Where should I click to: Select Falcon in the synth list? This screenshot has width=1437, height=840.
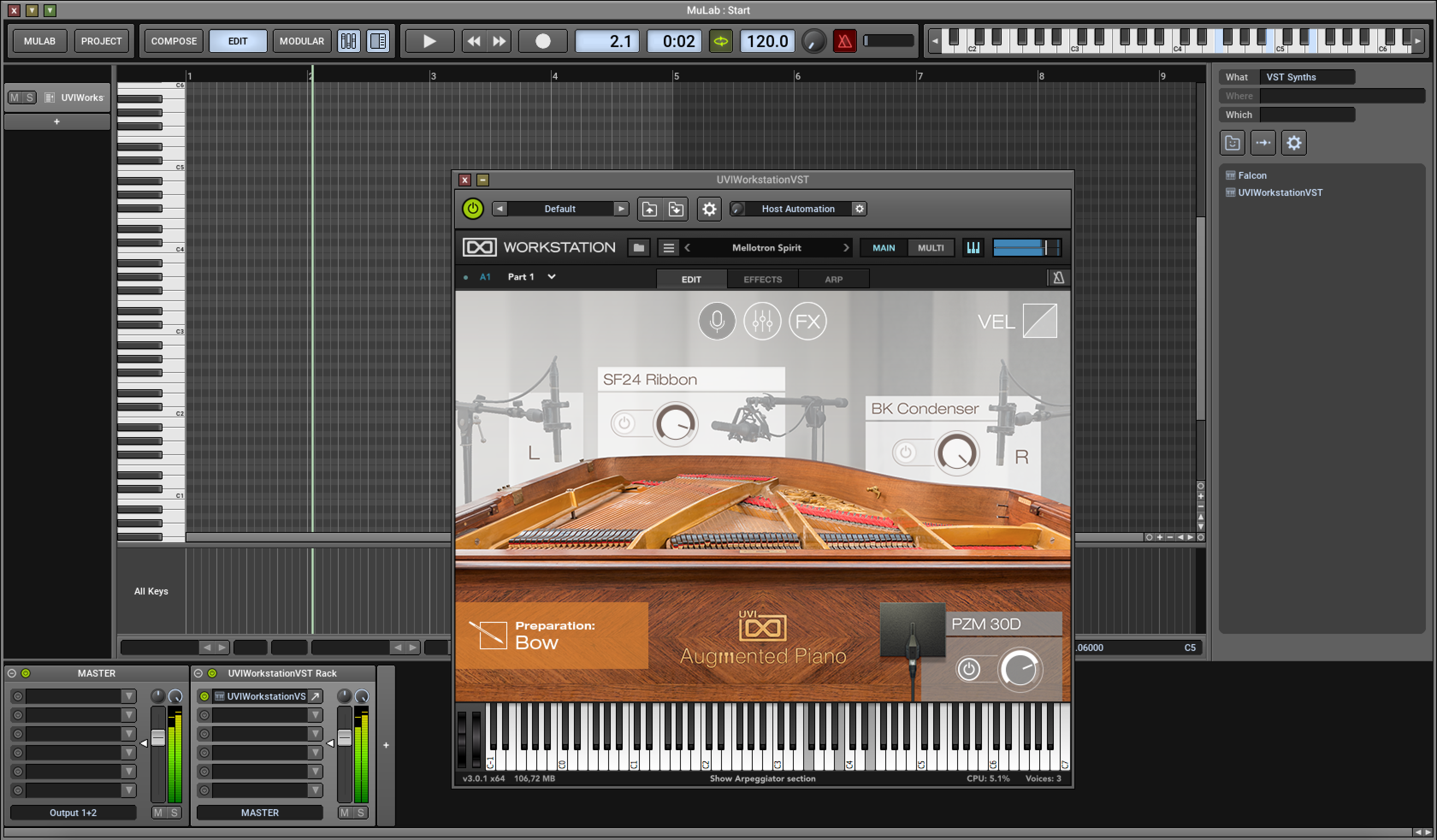tap(1252, 176)
